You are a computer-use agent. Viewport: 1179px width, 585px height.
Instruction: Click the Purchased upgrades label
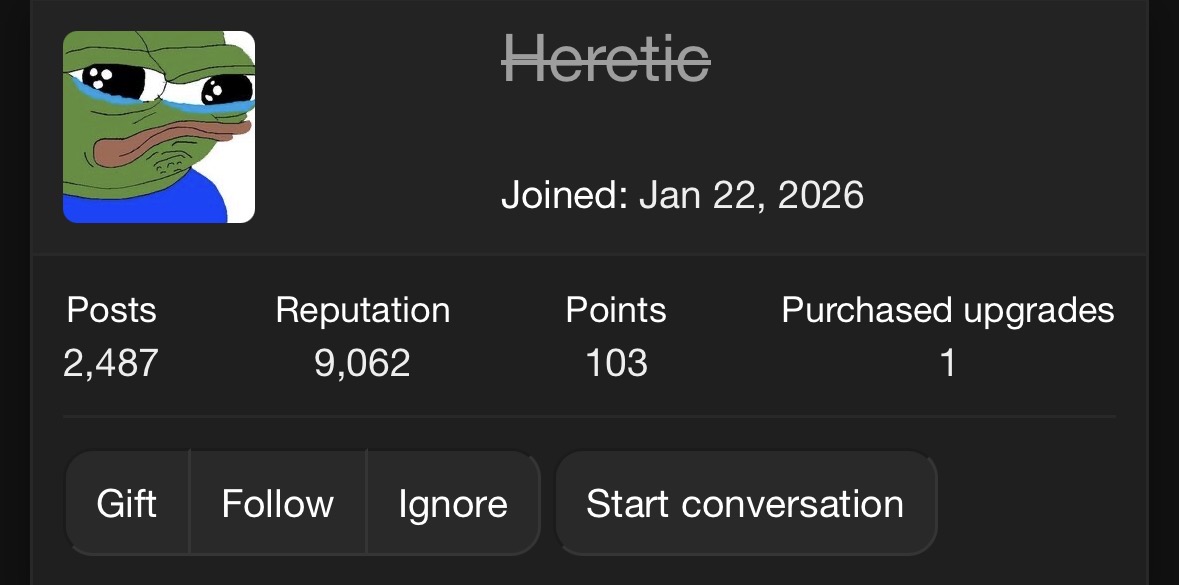point(947,310)
